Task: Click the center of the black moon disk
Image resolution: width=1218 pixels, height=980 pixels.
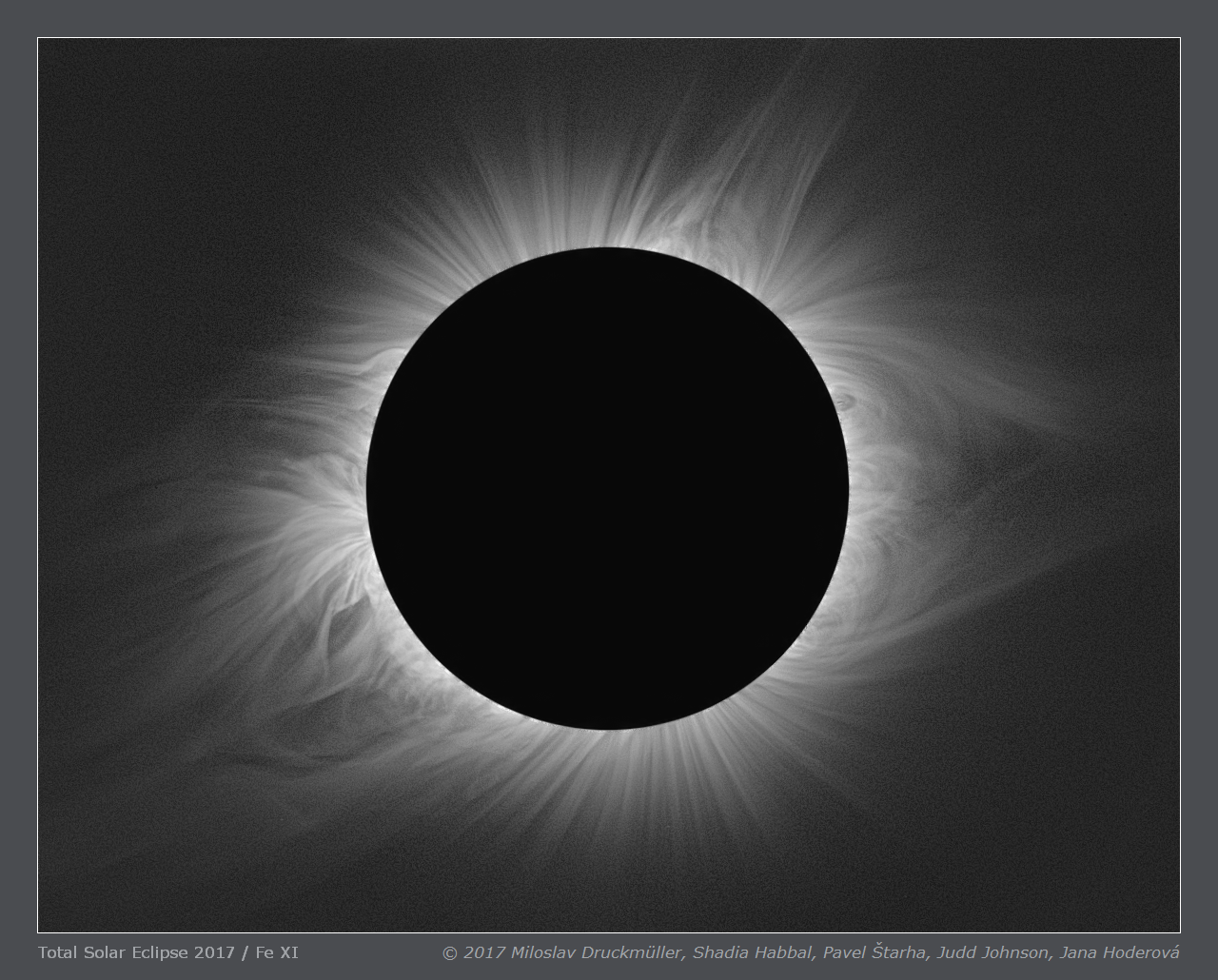Action: (x=607, y=488)
